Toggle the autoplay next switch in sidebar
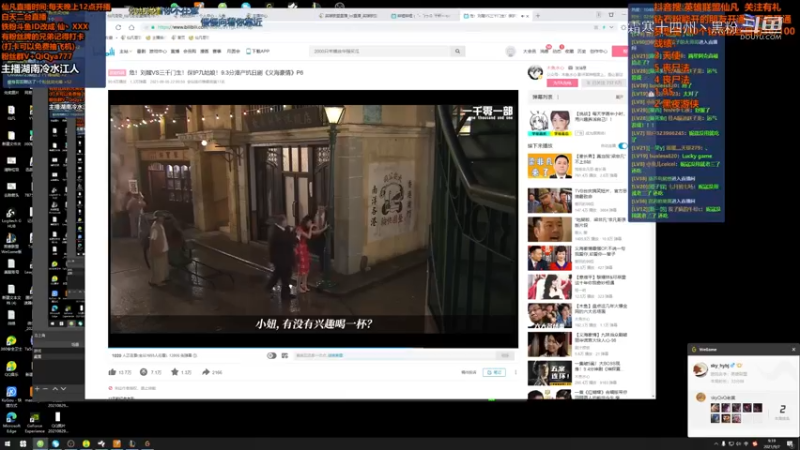This screenshot has width=800, height=450. (x=622, y=146)
